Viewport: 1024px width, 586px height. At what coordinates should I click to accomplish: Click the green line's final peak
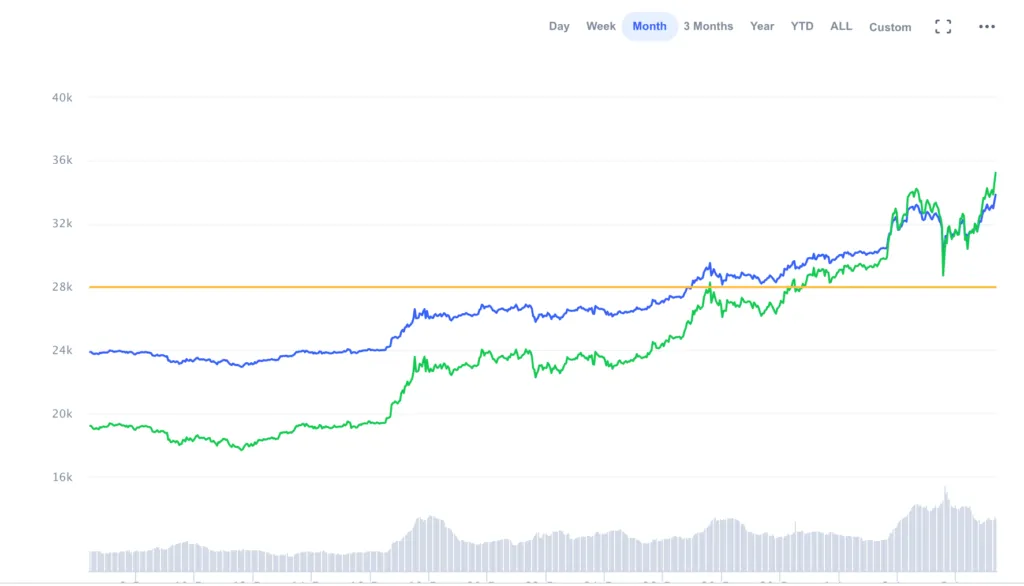[995, 174]
